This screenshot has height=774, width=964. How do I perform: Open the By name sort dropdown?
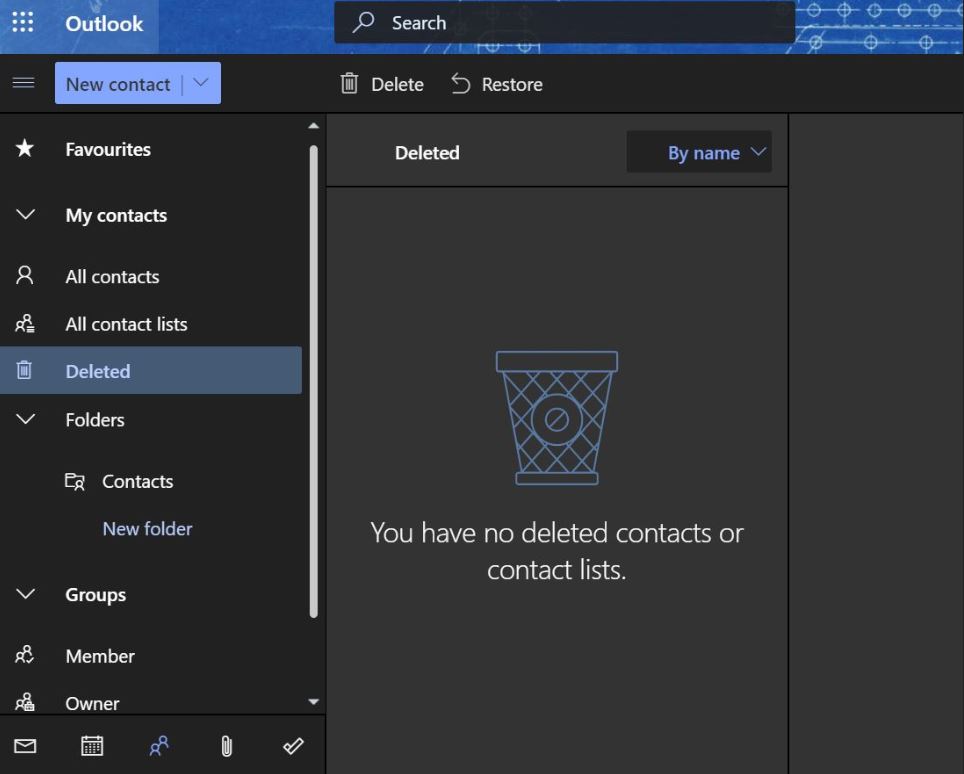(699, 152)
